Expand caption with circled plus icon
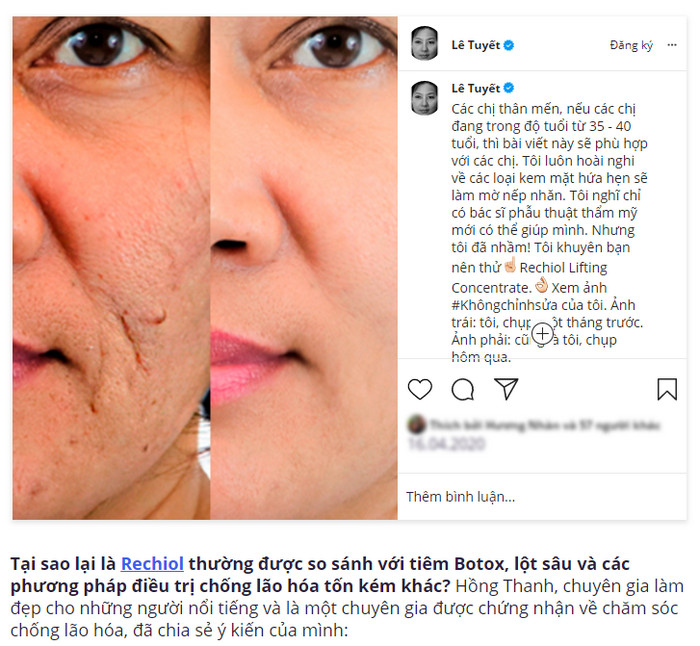 pos(542,333)
